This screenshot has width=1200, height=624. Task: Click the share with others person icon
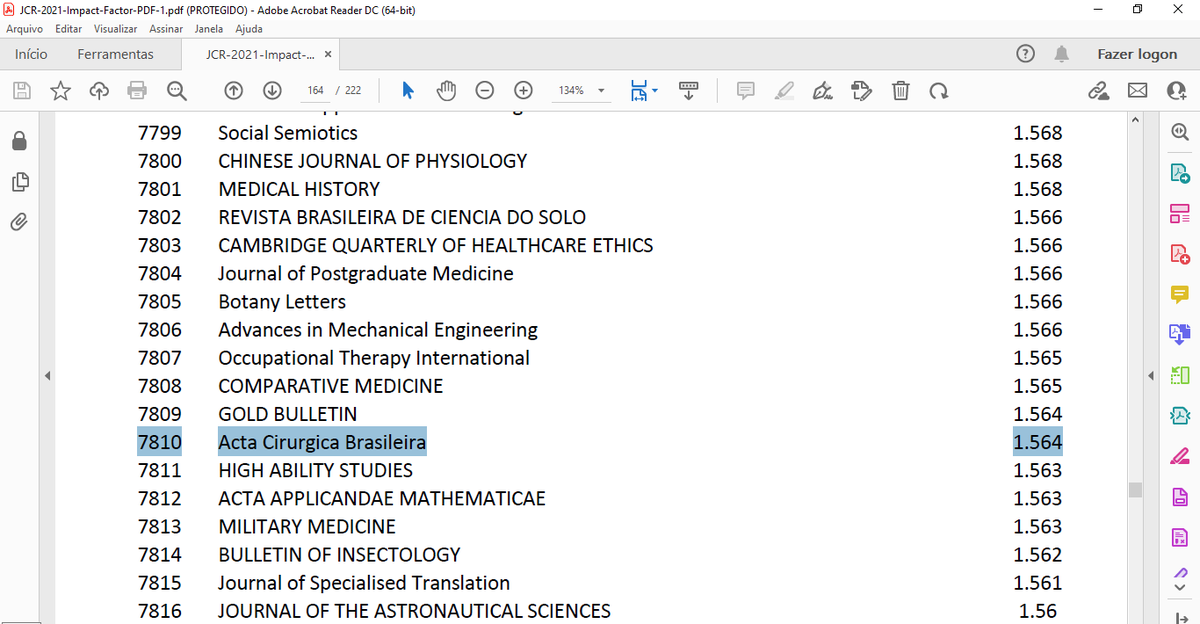click(1176, 91)
